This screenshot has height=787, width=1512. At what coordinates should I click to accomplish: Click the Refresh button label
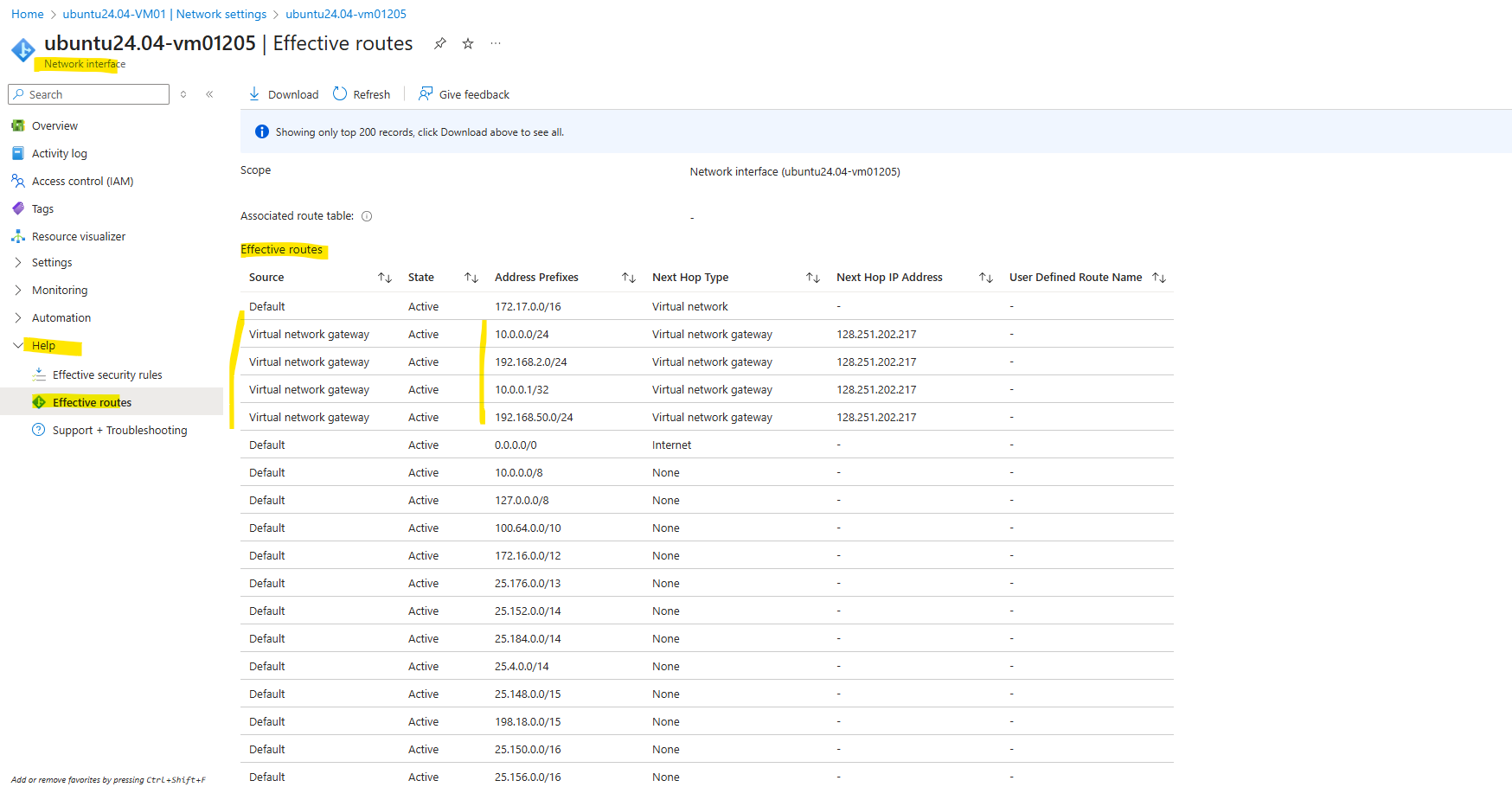[x=372, y=94]
